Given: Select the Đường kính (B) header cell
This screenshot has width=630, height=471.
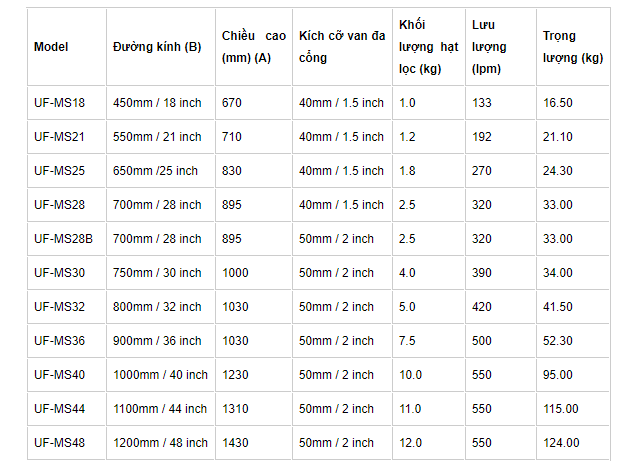Looking at the screenshot, I should point(157,47).
